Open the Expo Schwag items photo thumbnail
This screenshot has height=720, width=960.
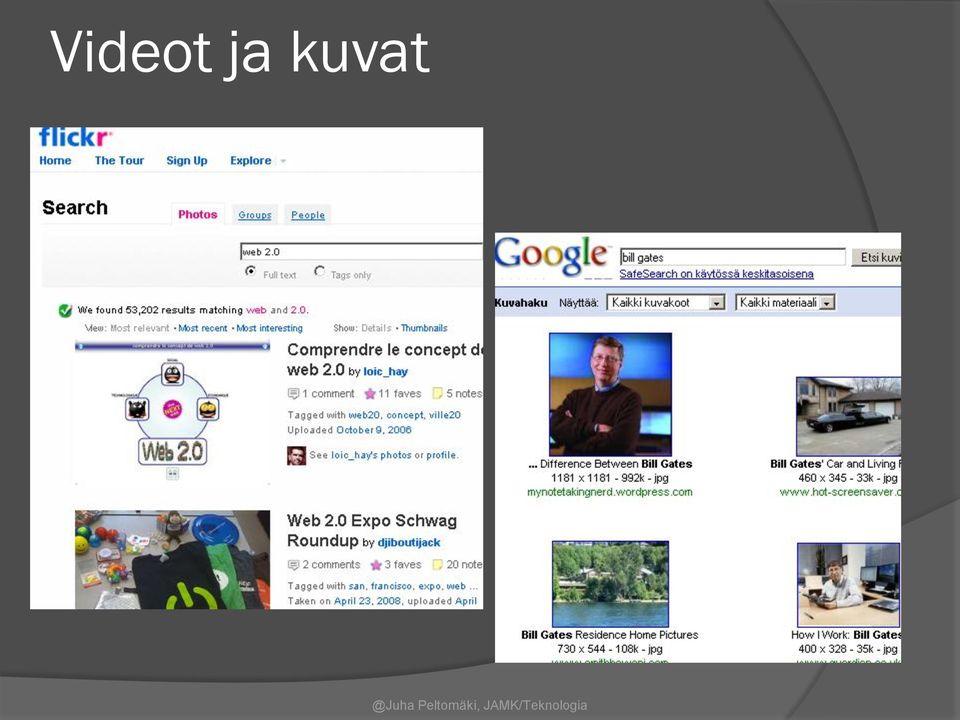click(173, 560)
